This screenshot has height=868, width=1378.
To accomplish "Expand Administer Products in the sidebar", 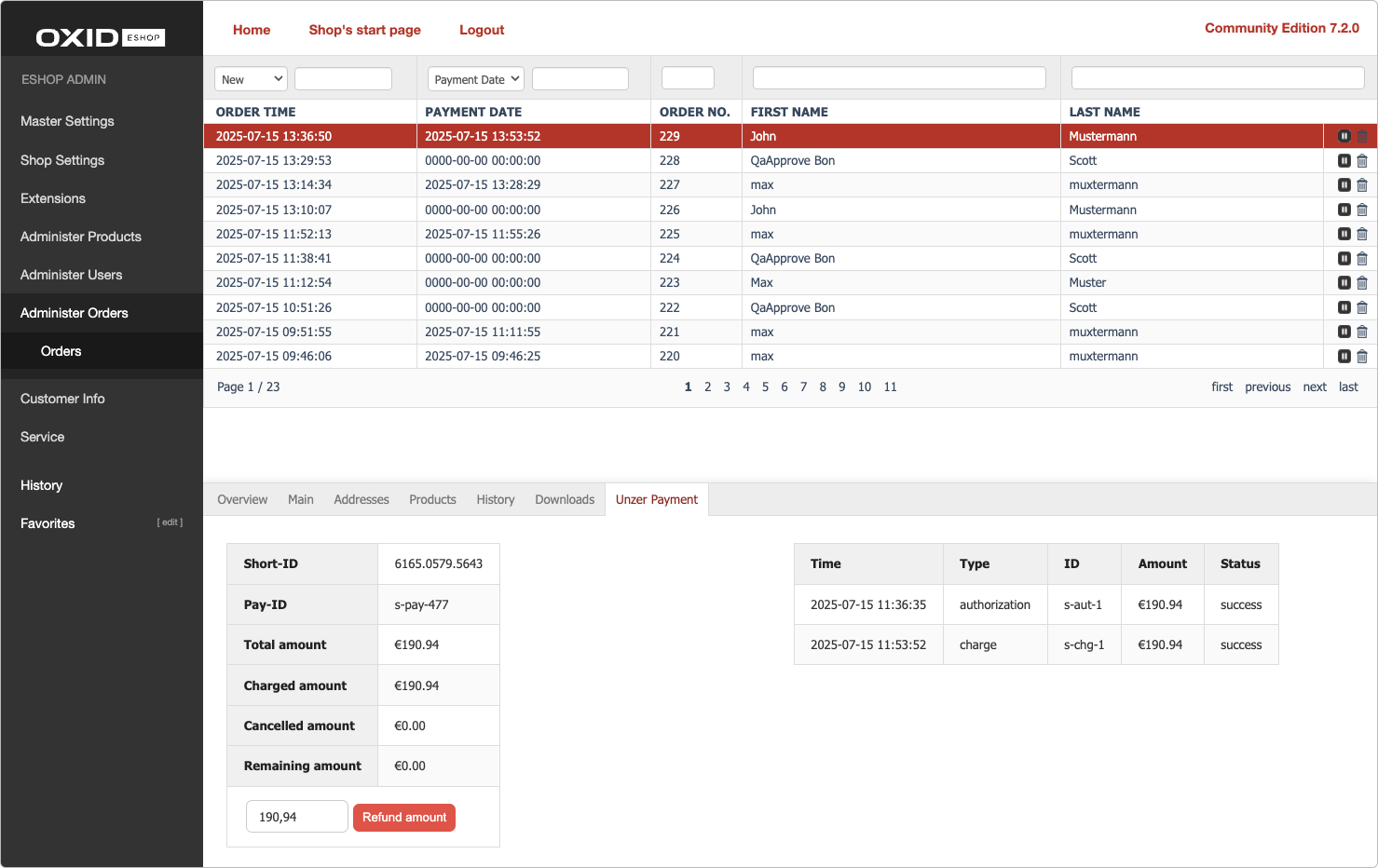I will [81, 237].
